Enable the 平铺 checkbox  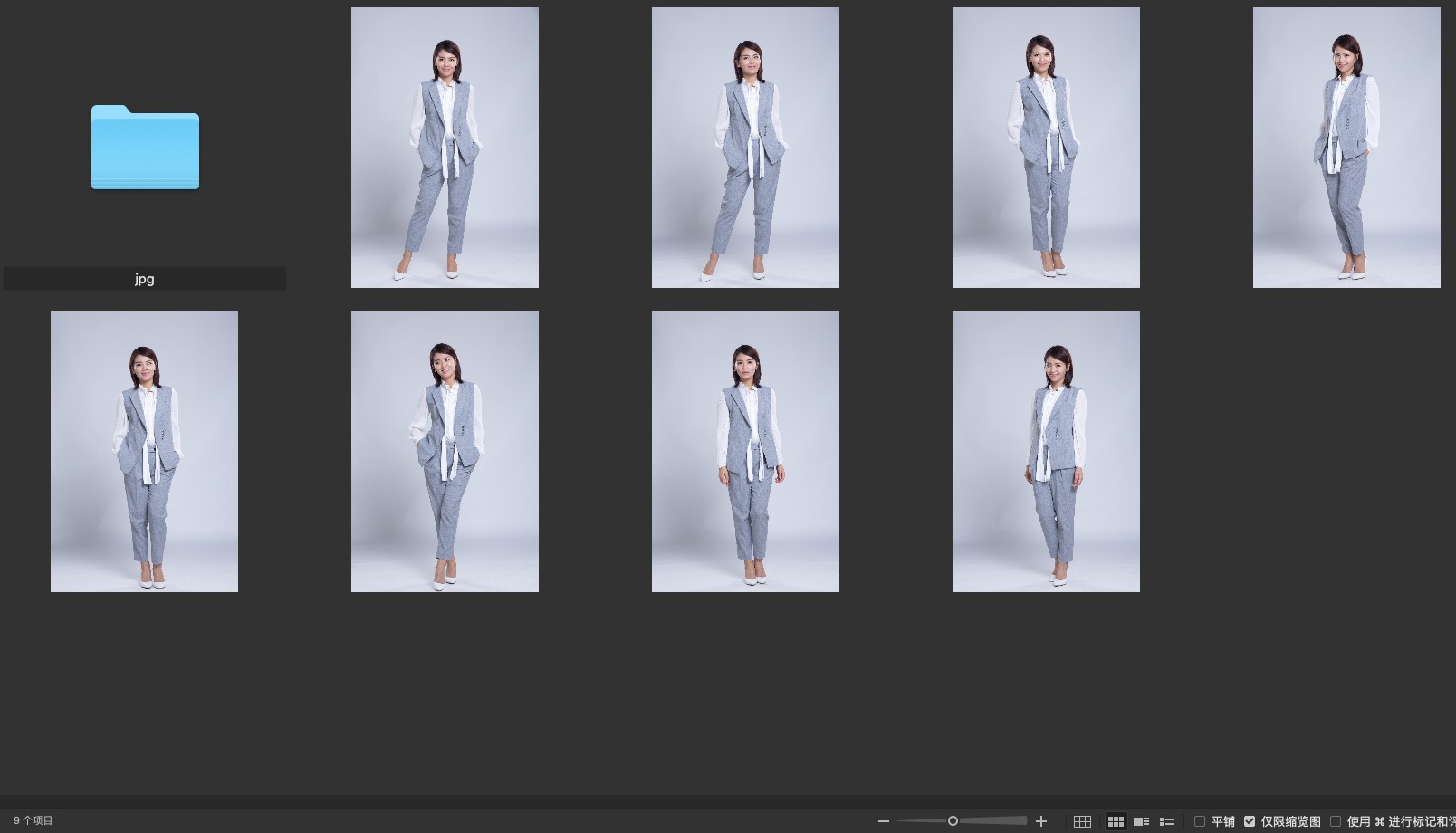pos(1200,821)
